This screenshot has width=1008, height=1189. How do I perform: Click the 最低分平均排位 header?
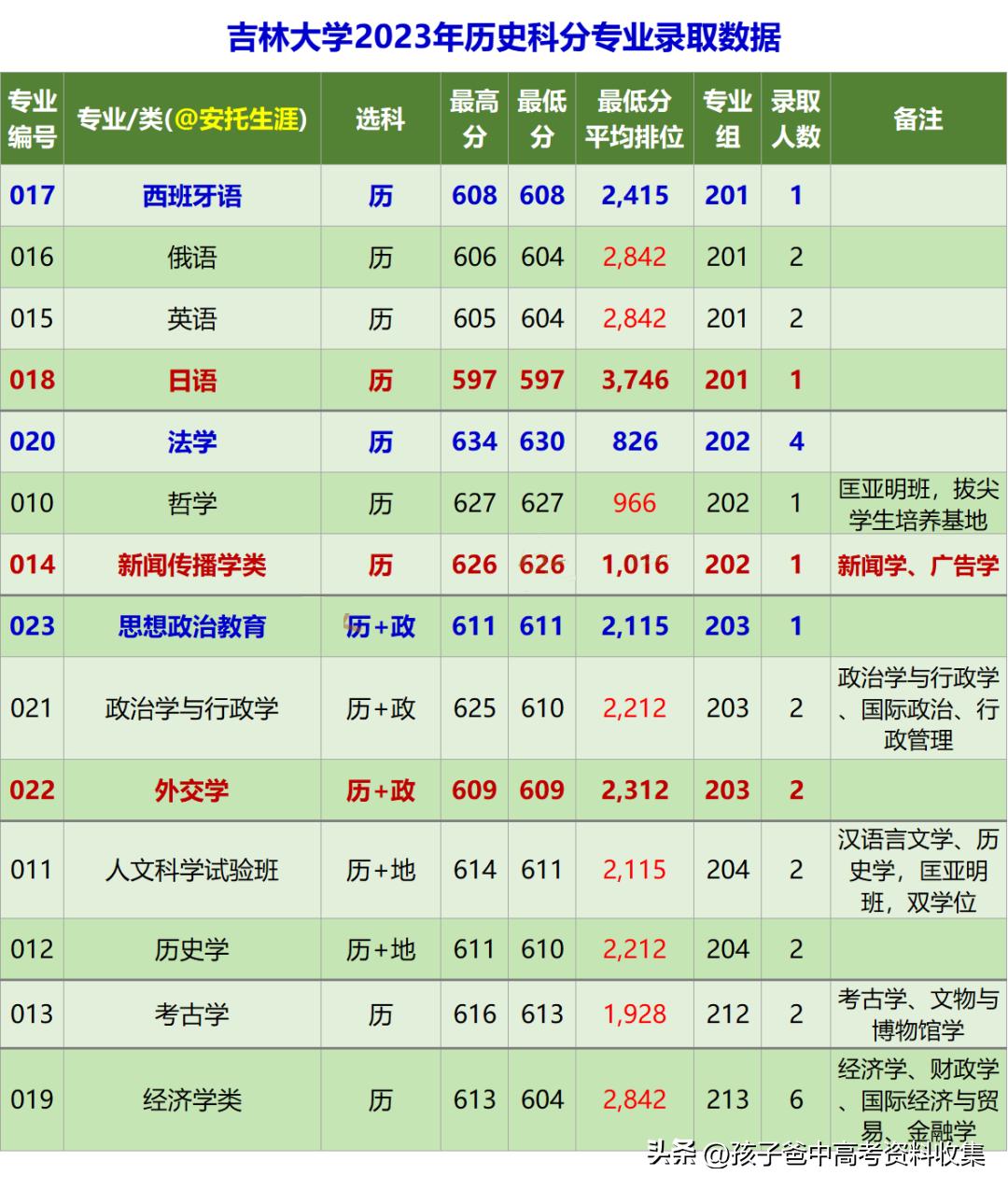coord(635,119)
